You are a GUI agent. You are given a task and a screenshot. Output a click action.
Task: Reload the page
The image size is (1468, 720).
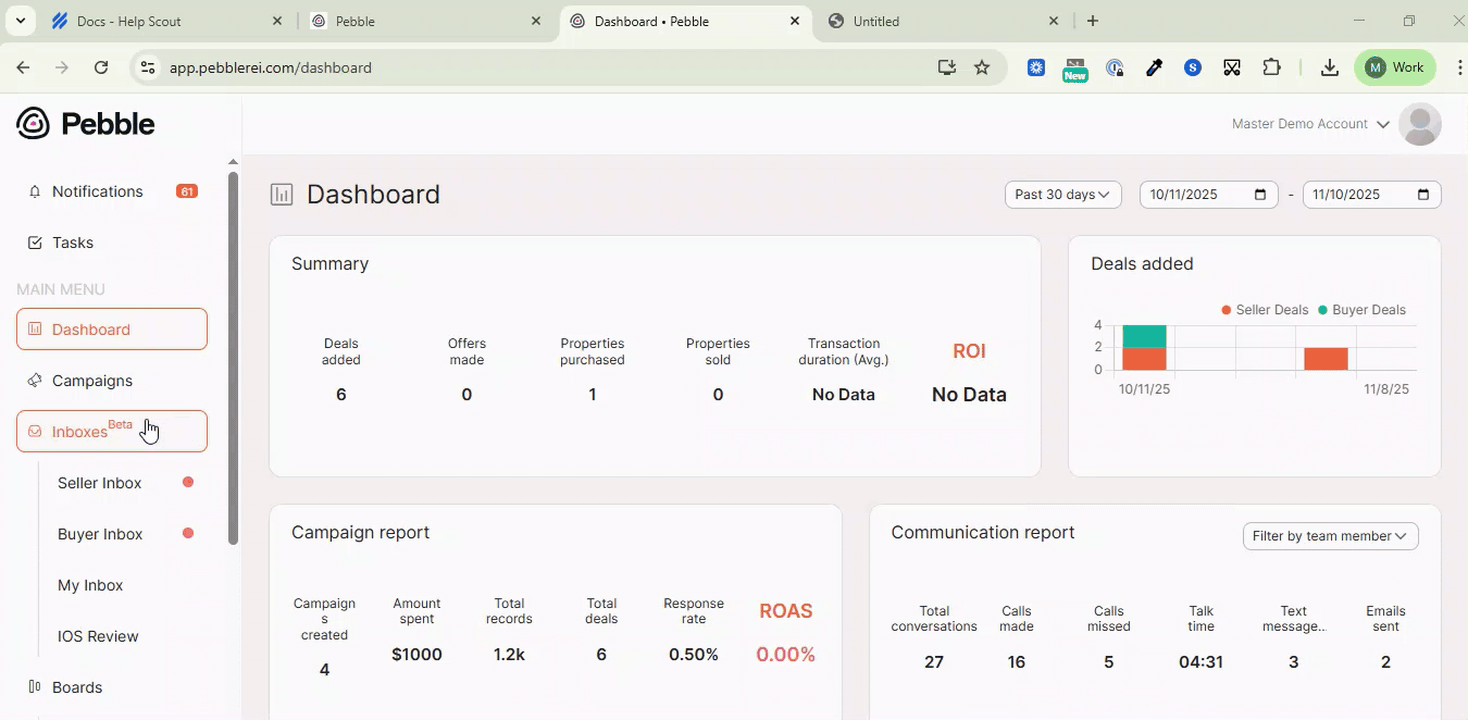tap(101, 68)
